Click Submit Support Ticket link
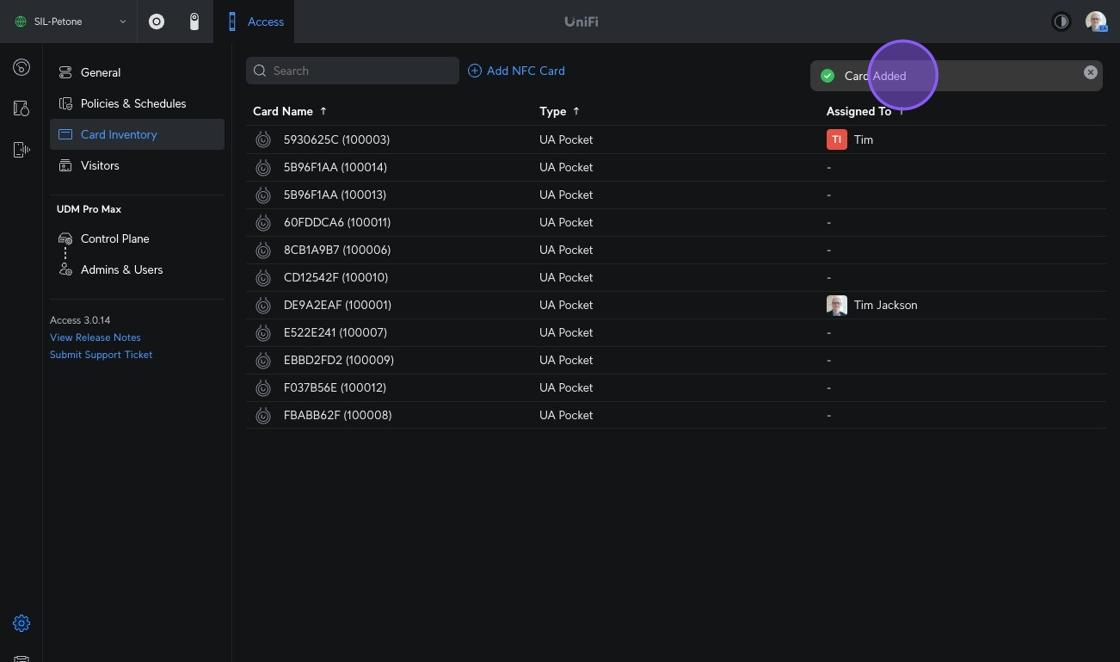Viewport: 1120px width, 662px height. 101,354
